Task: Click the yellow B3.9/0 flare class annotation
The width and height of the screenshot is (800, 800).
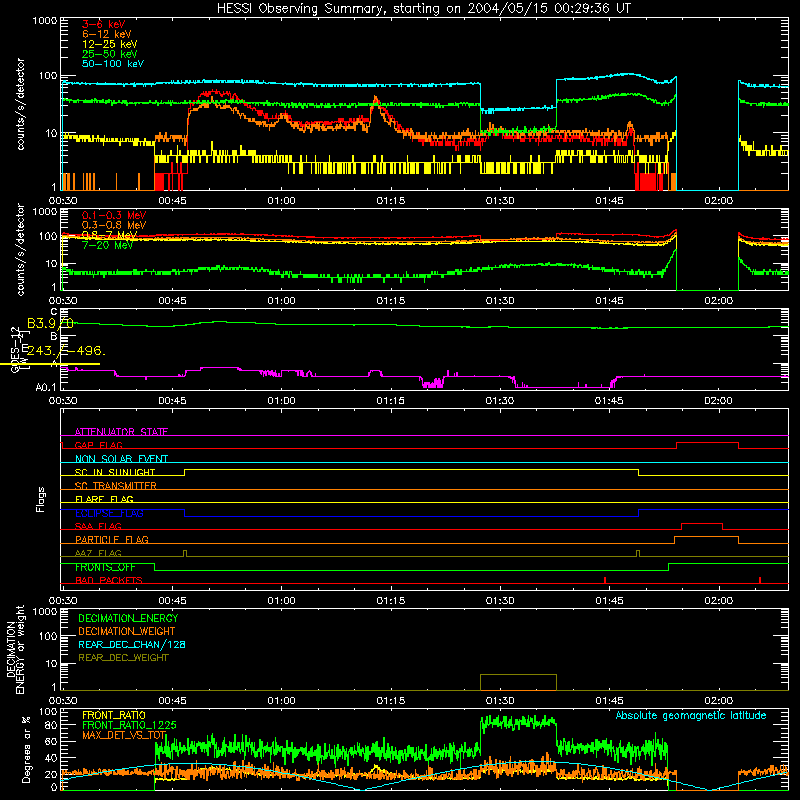Action: [50, 323]
